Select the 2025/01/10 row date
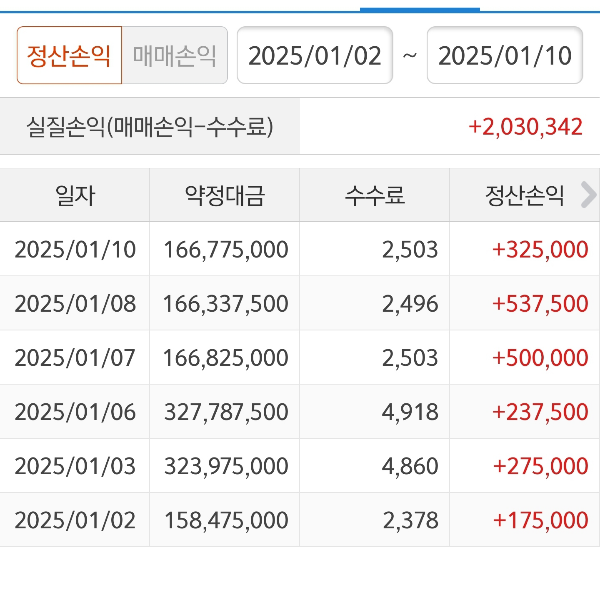 pos(75,249)
